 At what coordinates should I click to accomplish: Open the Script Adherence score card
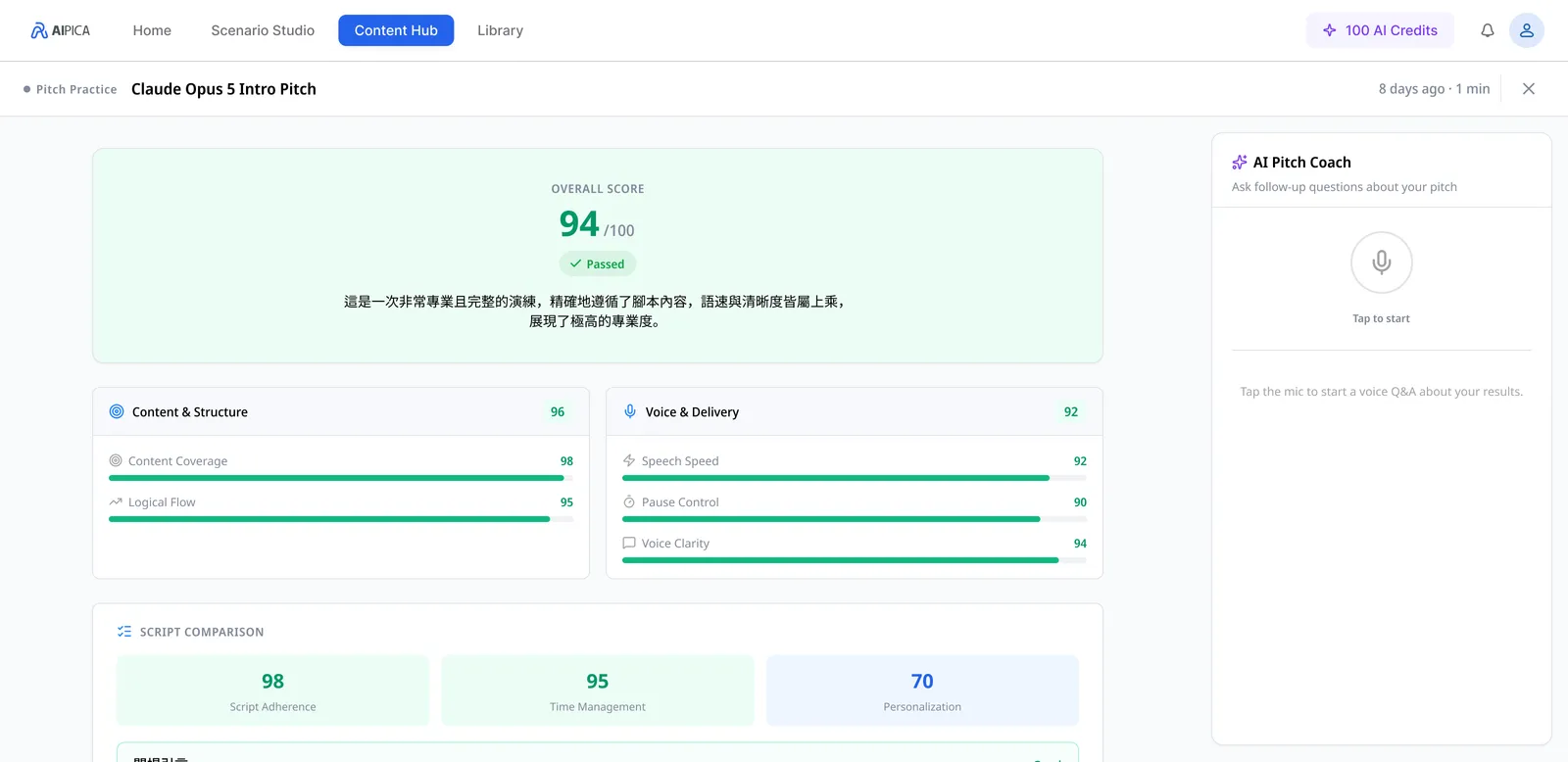pos(272,691)
